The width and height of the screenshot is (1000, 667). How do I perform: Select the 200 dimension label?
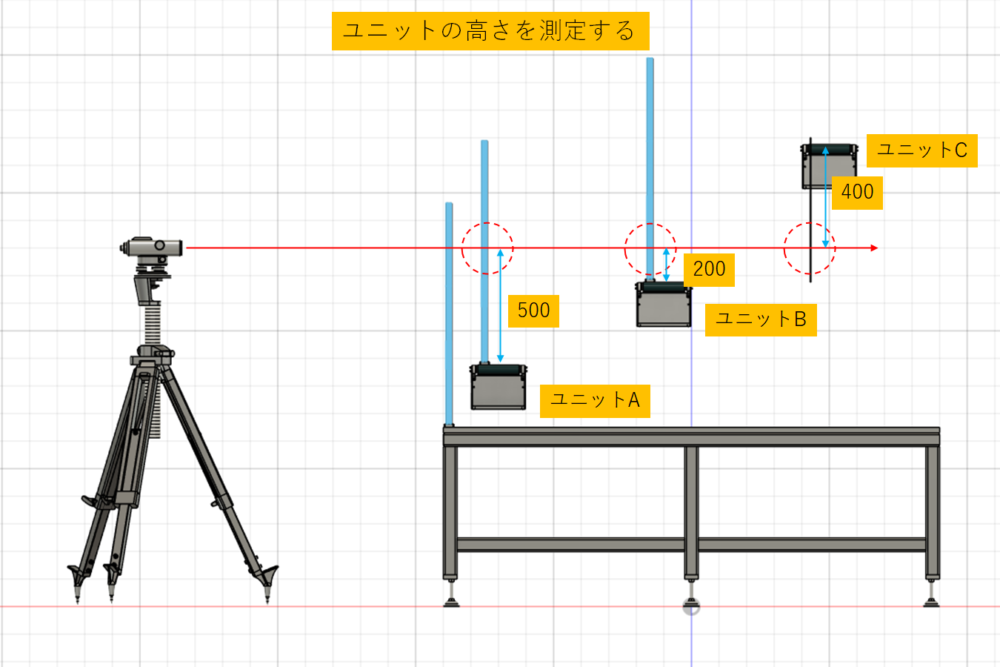708,267
